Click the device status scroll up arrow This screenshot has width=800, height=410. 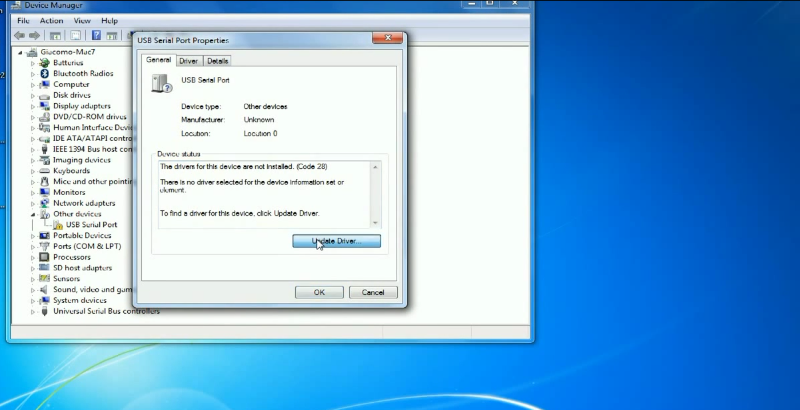tap(376, 167)
